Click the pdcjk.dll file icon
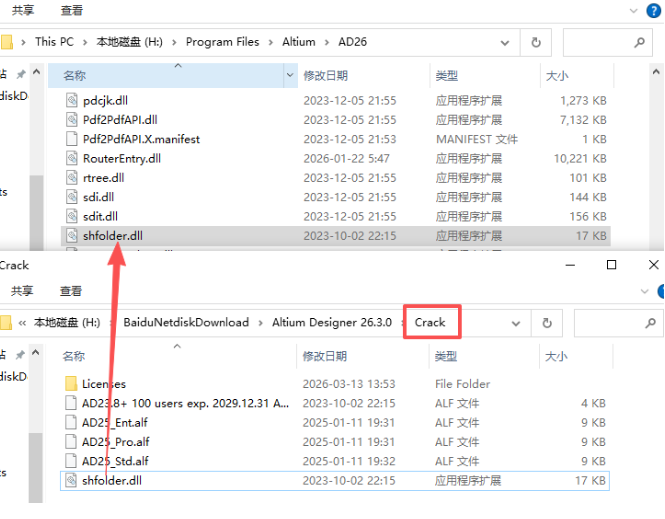Viewport: 665px width, 519px height. 71,100
